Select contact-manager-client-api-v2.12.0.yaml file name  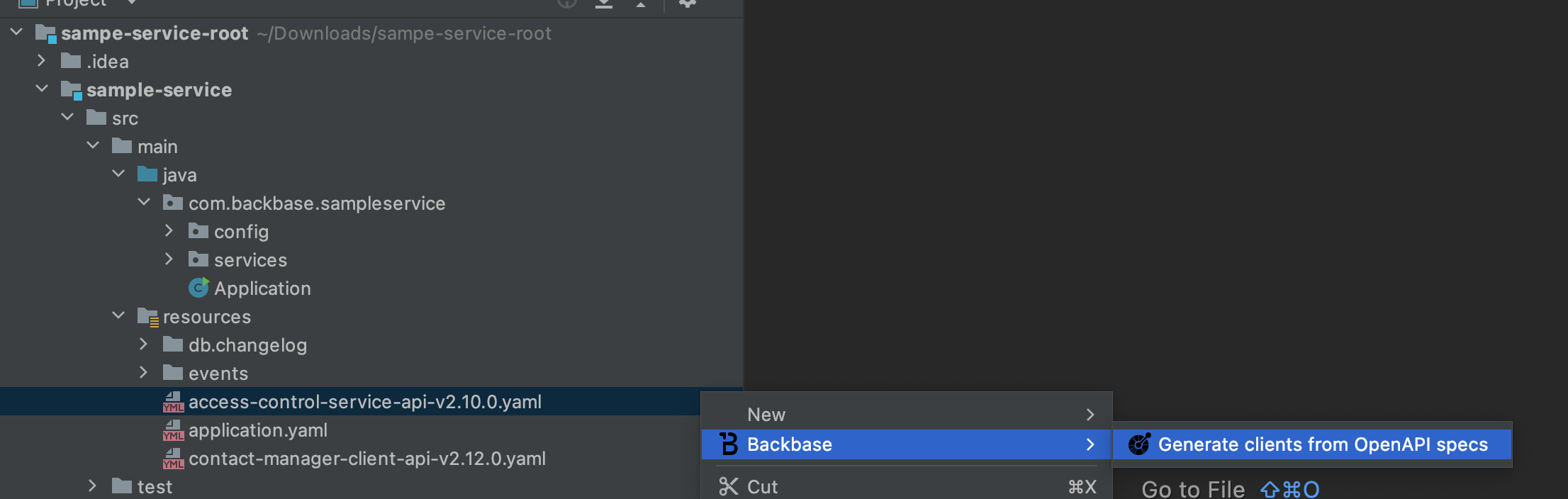[367, 459]
